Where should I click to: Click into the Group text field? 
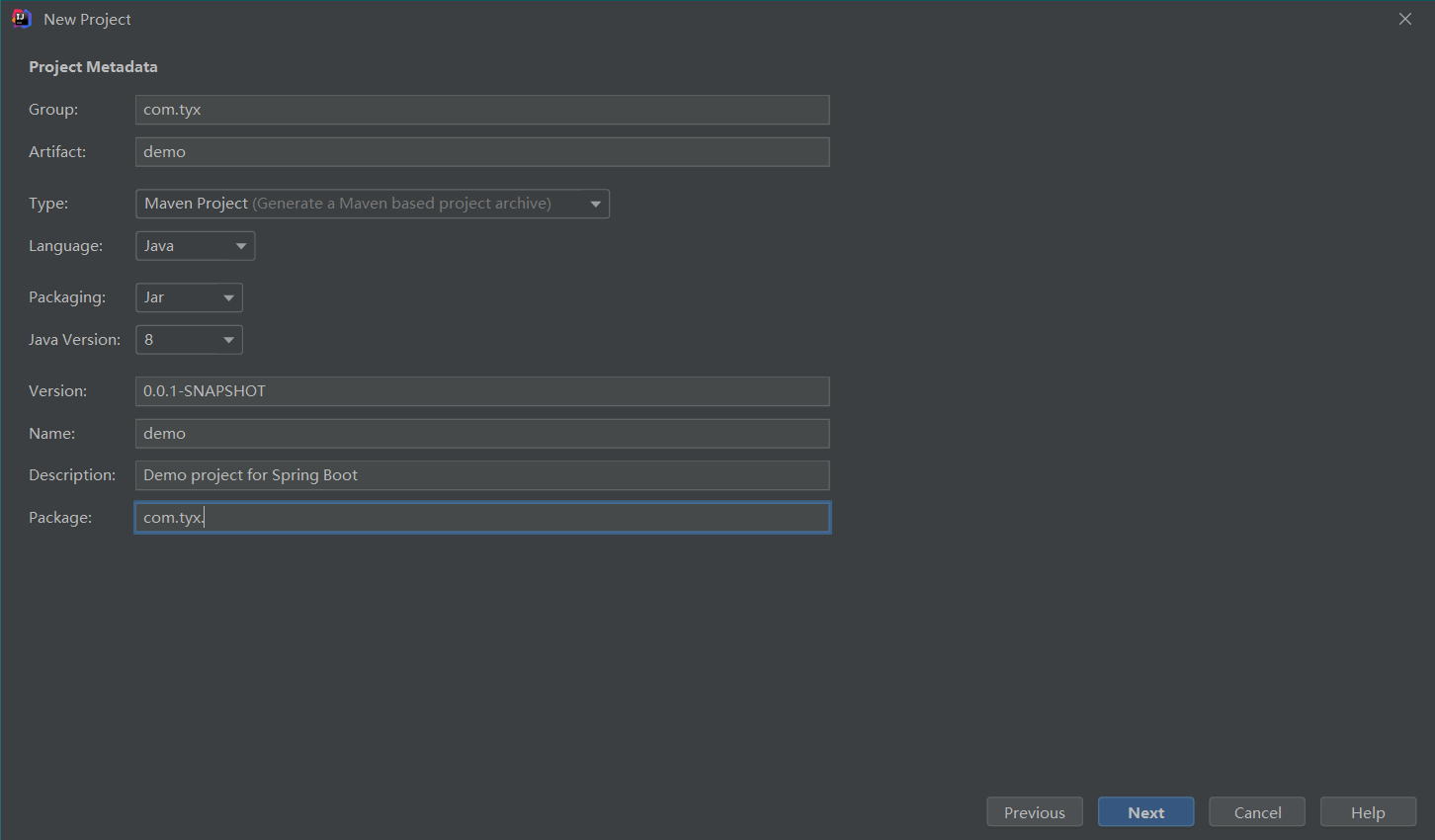482,110
